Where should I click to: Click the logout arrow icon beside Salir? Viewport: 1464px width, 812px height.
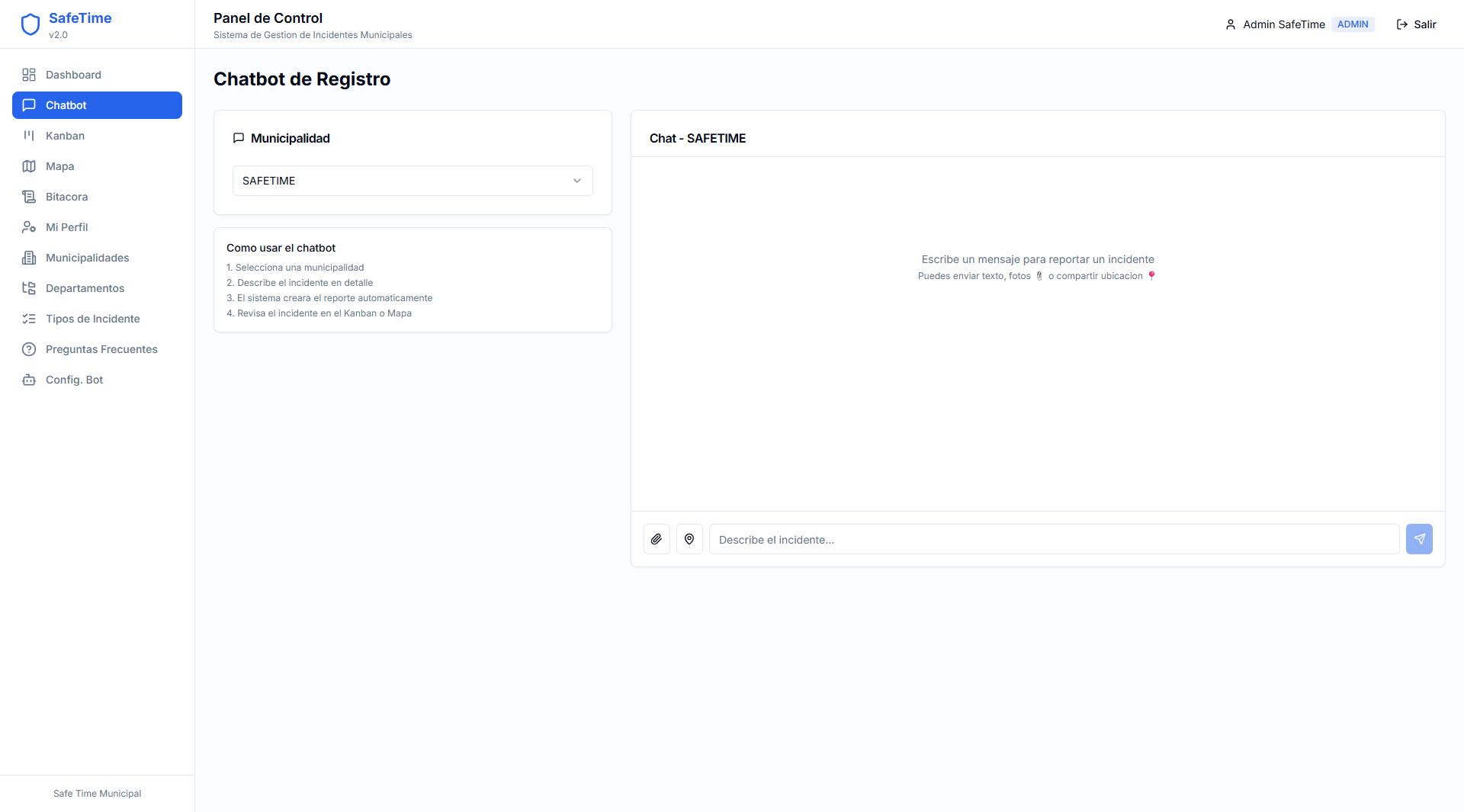point(1402,24)
